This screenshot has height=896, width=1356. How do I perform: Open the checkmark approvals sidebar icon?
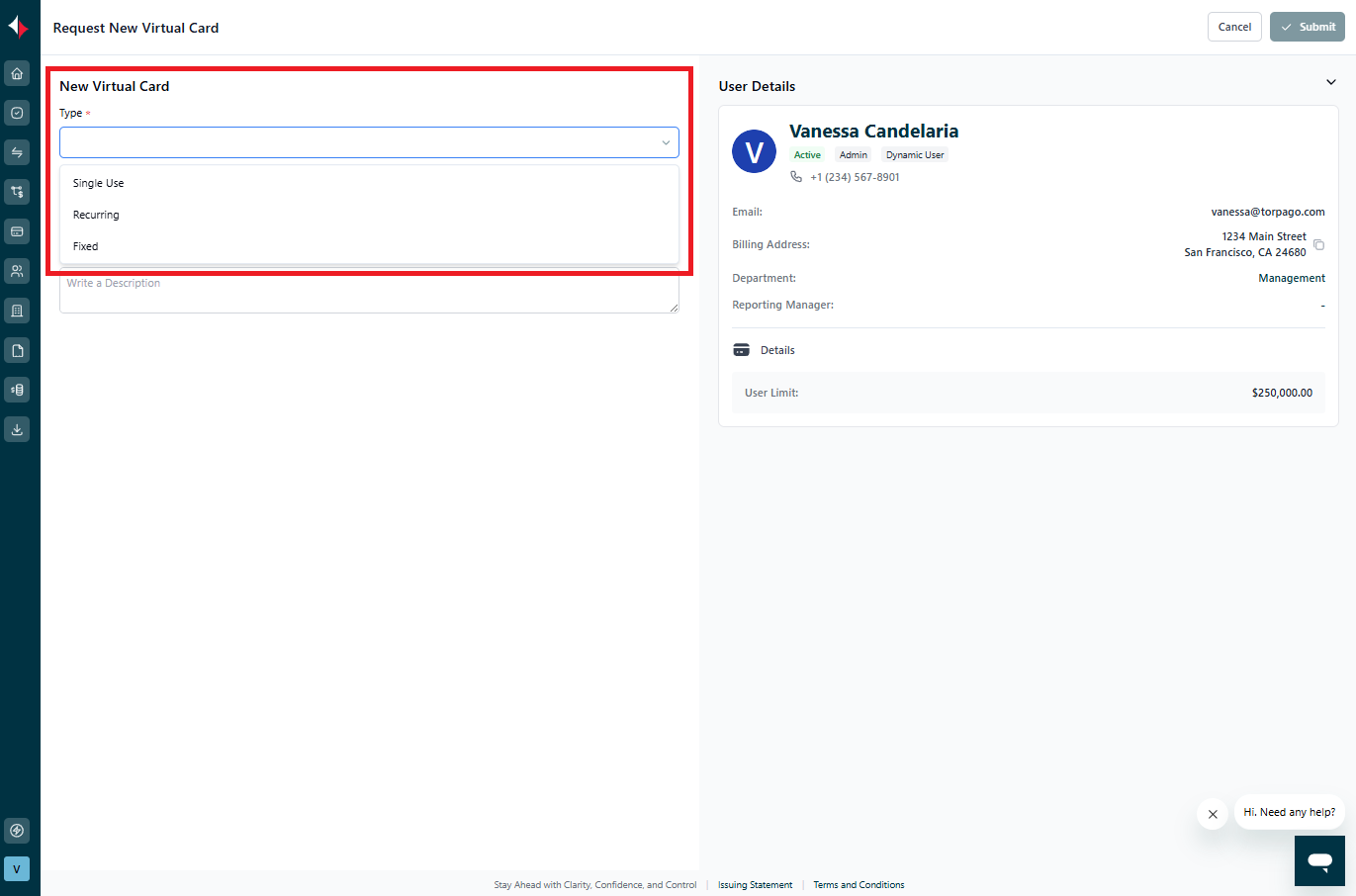(17, 113)
